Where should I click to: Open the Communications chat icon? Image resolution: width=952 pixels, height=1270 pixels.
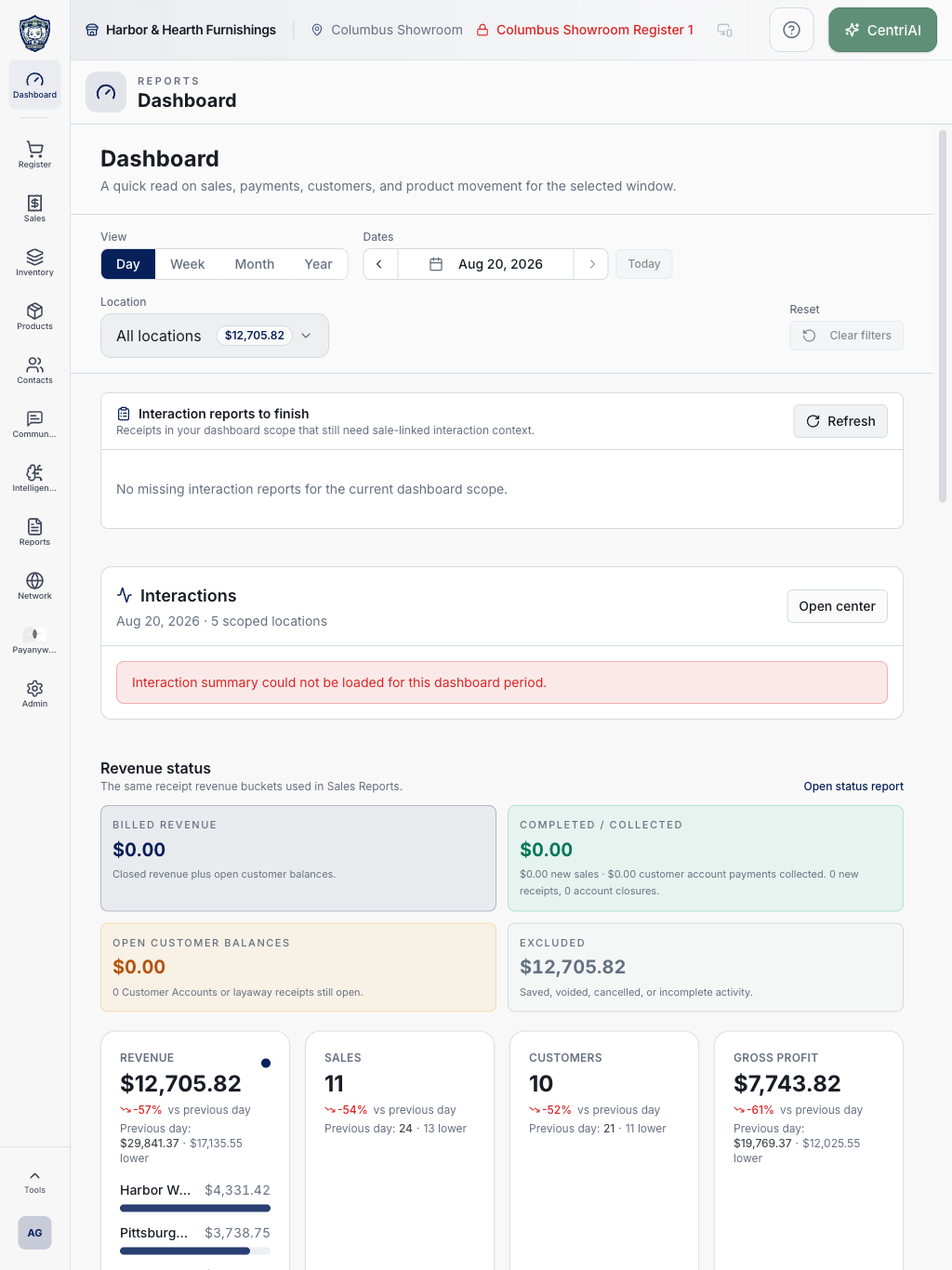pyautogui.click(x=34, y=418)
